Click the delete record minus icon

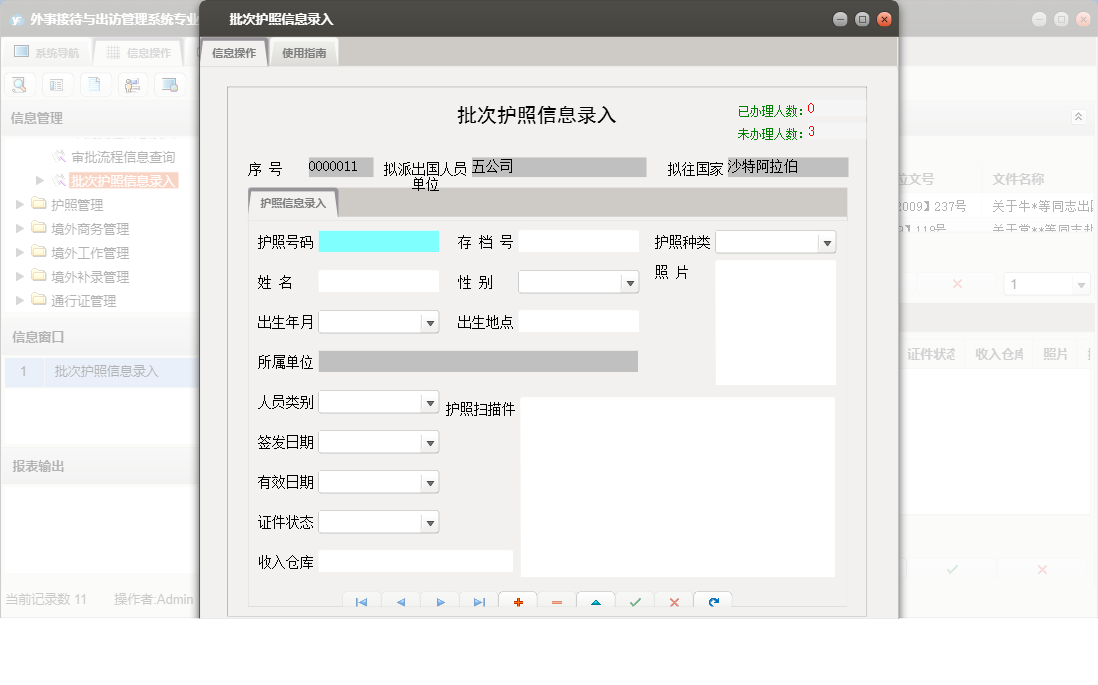[x=556, y=602]
